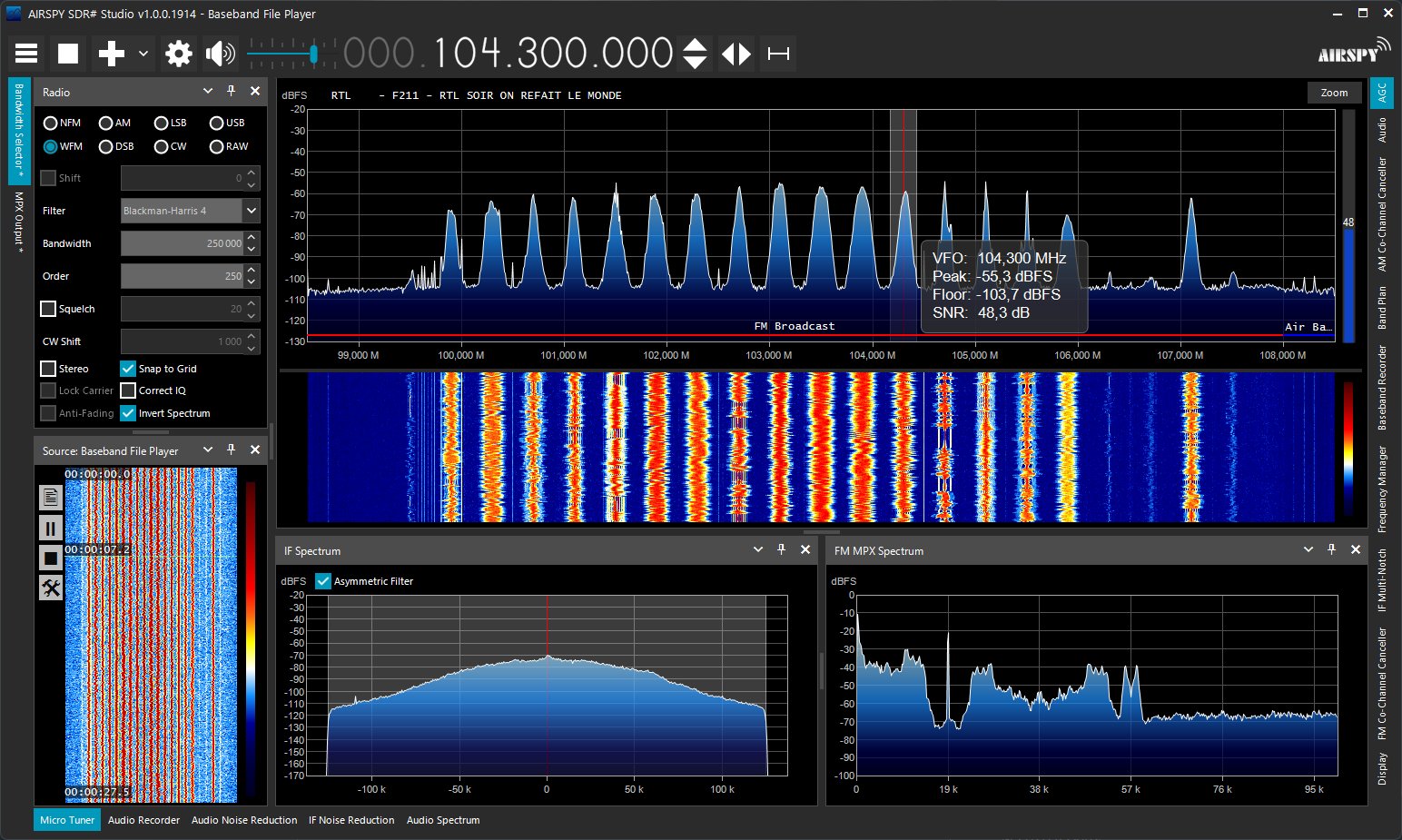The height and width of the screenshot is (840, 1402).
Task: Expand the dropdown arrow beside the plus icon
Action: pos(143,54)
